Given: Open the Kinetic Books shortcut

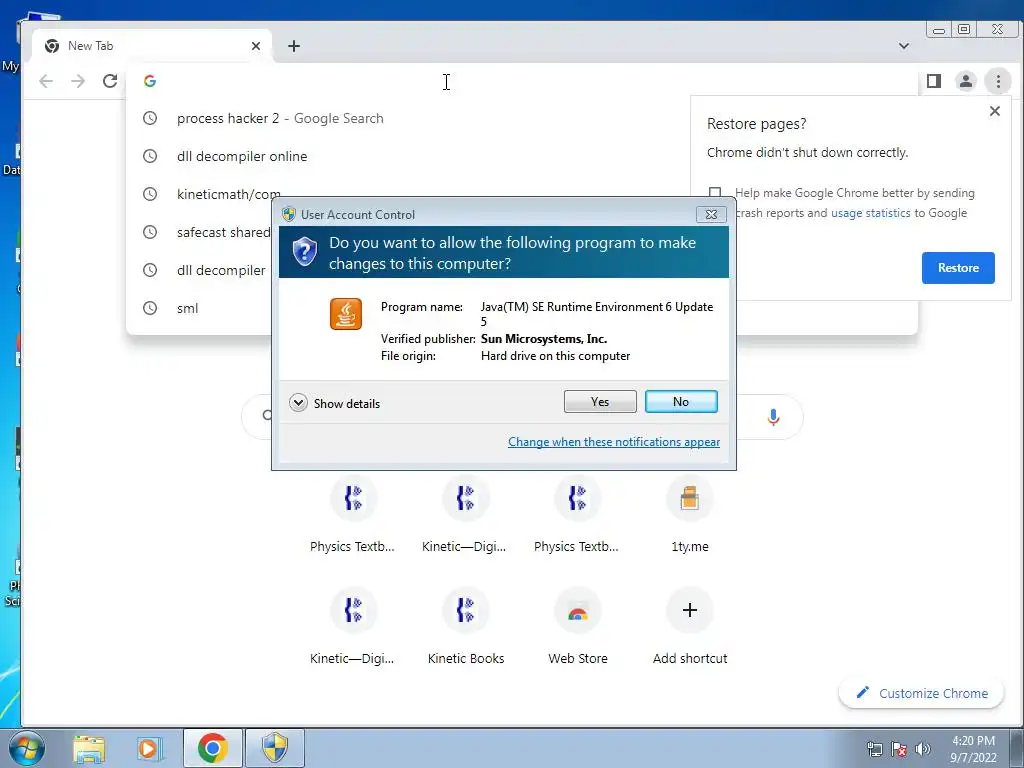Looking at the screenshot, I should click(466, 627).
